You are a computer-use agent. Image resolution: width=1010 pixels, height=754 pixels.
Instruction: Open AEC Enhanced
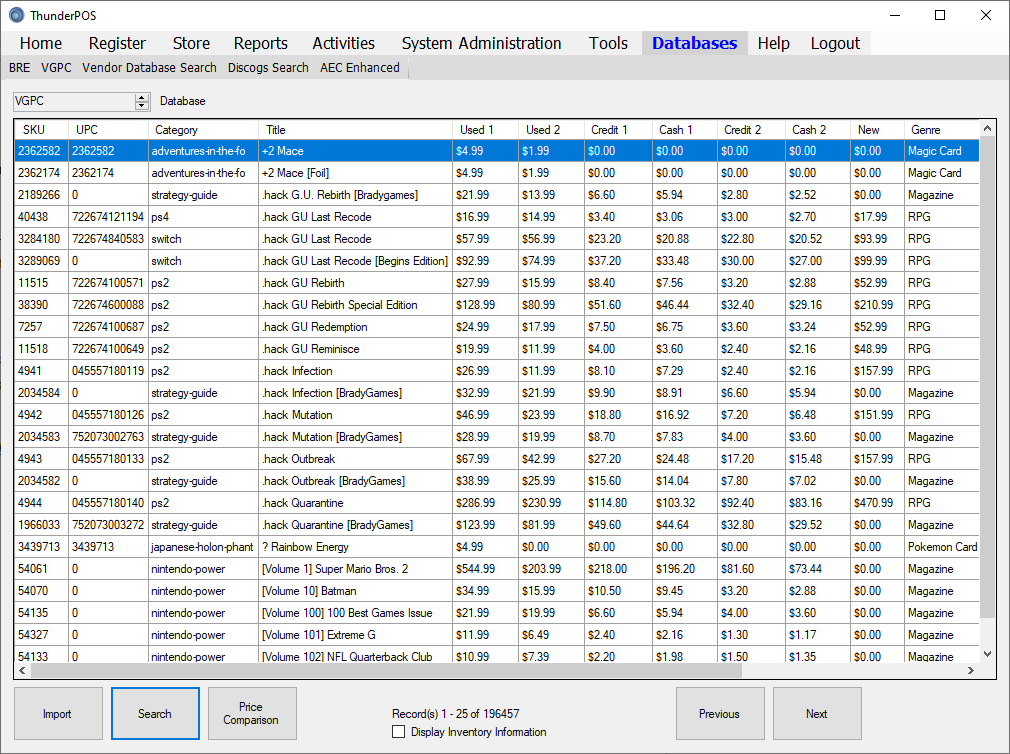pos(359,68)
